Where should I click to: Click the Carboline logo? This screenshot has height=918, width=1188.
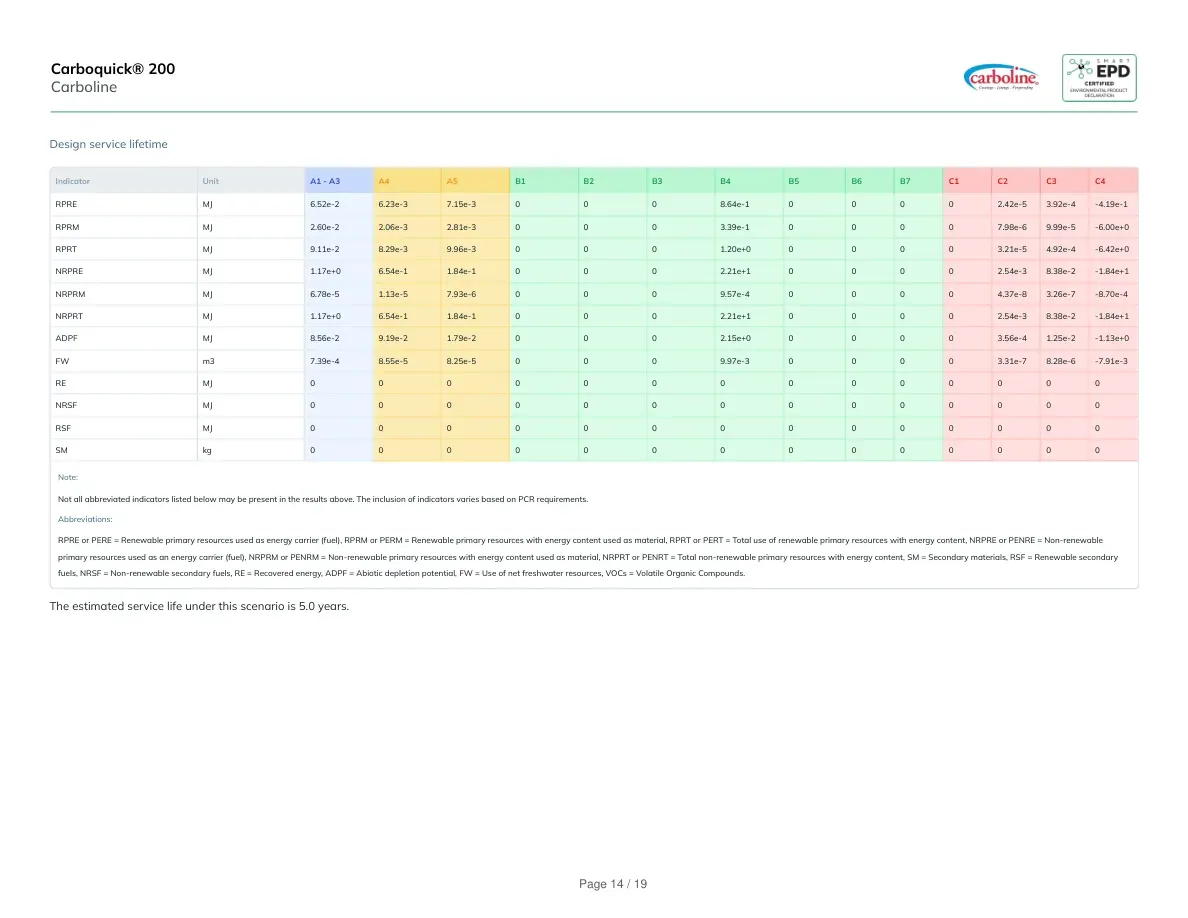pyautogui.click(x=1001, y=77)
